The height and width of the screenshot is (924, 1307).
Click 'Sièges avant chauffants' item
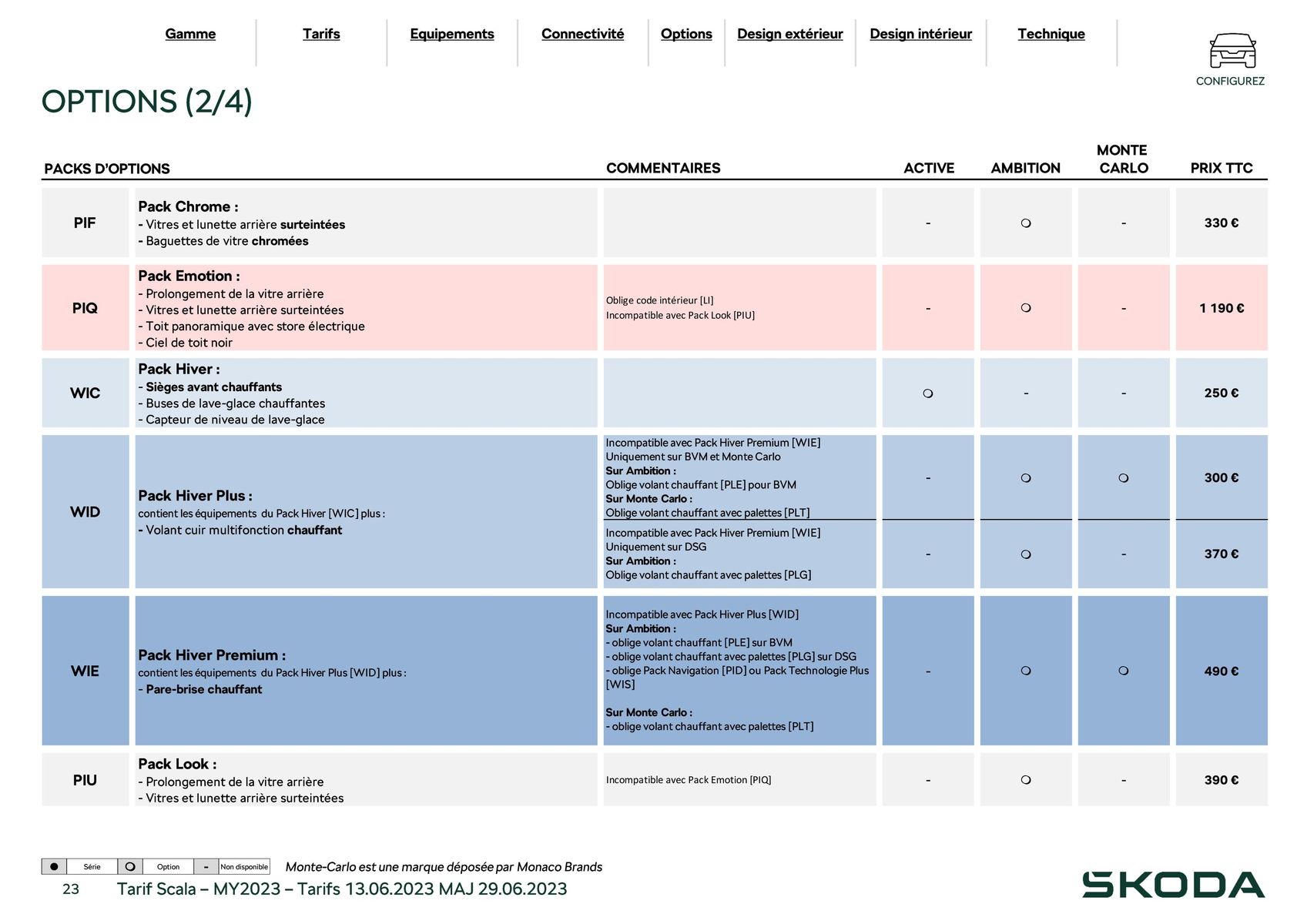pos(214,387)
